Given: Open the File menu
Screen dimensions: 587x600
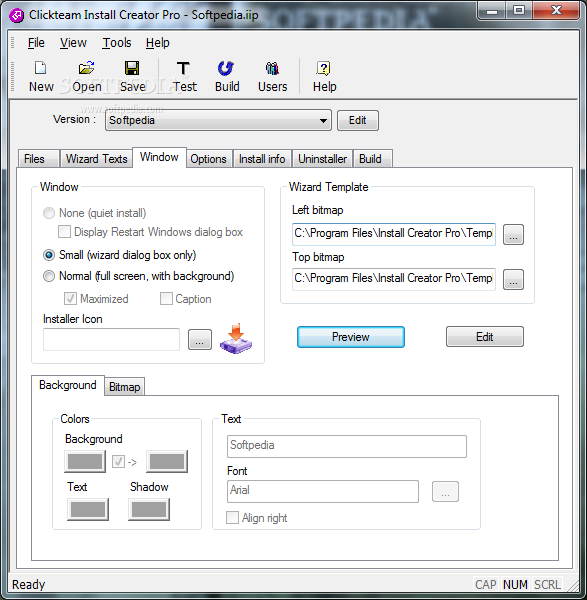Looking at the screenshot, I should (x=36, y=43).
